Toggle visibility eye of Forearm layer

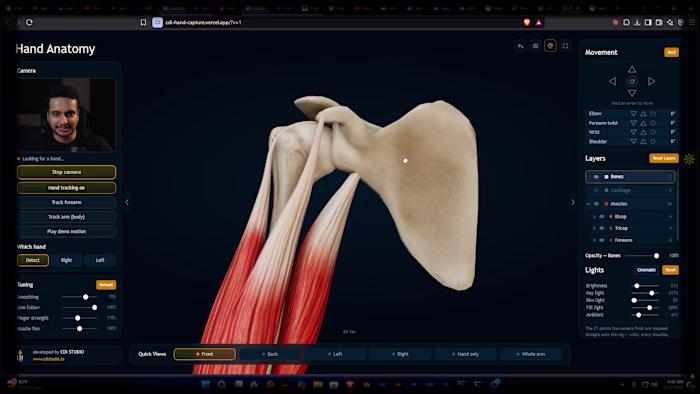coord(602,240)
